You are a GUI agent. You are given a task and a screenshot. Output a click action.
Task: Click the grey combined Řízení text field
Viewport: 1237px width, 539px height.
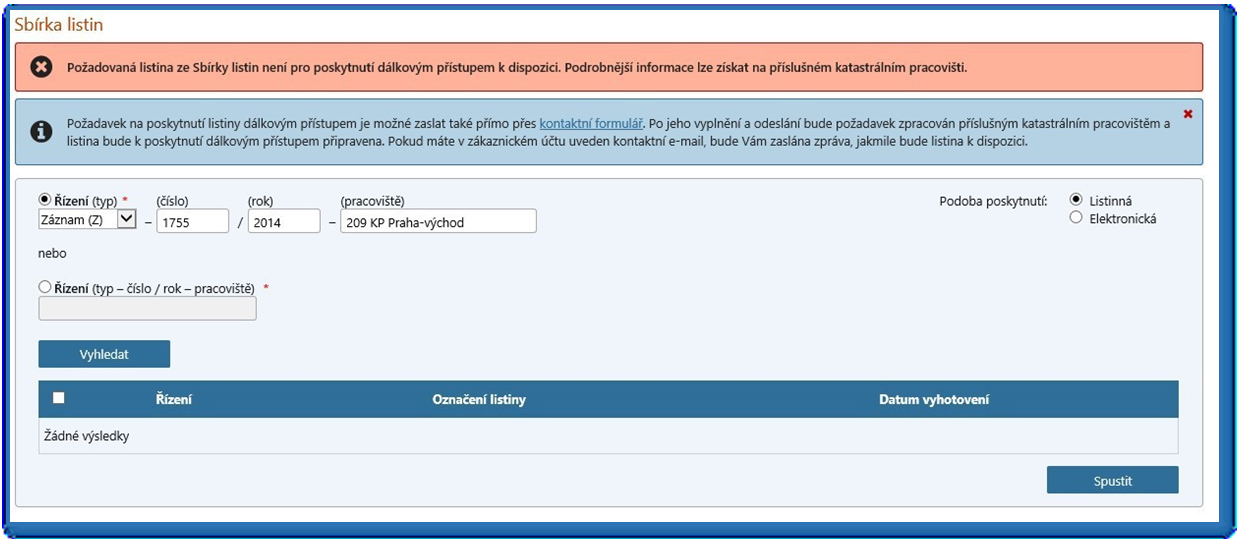(x=147, y=309)
